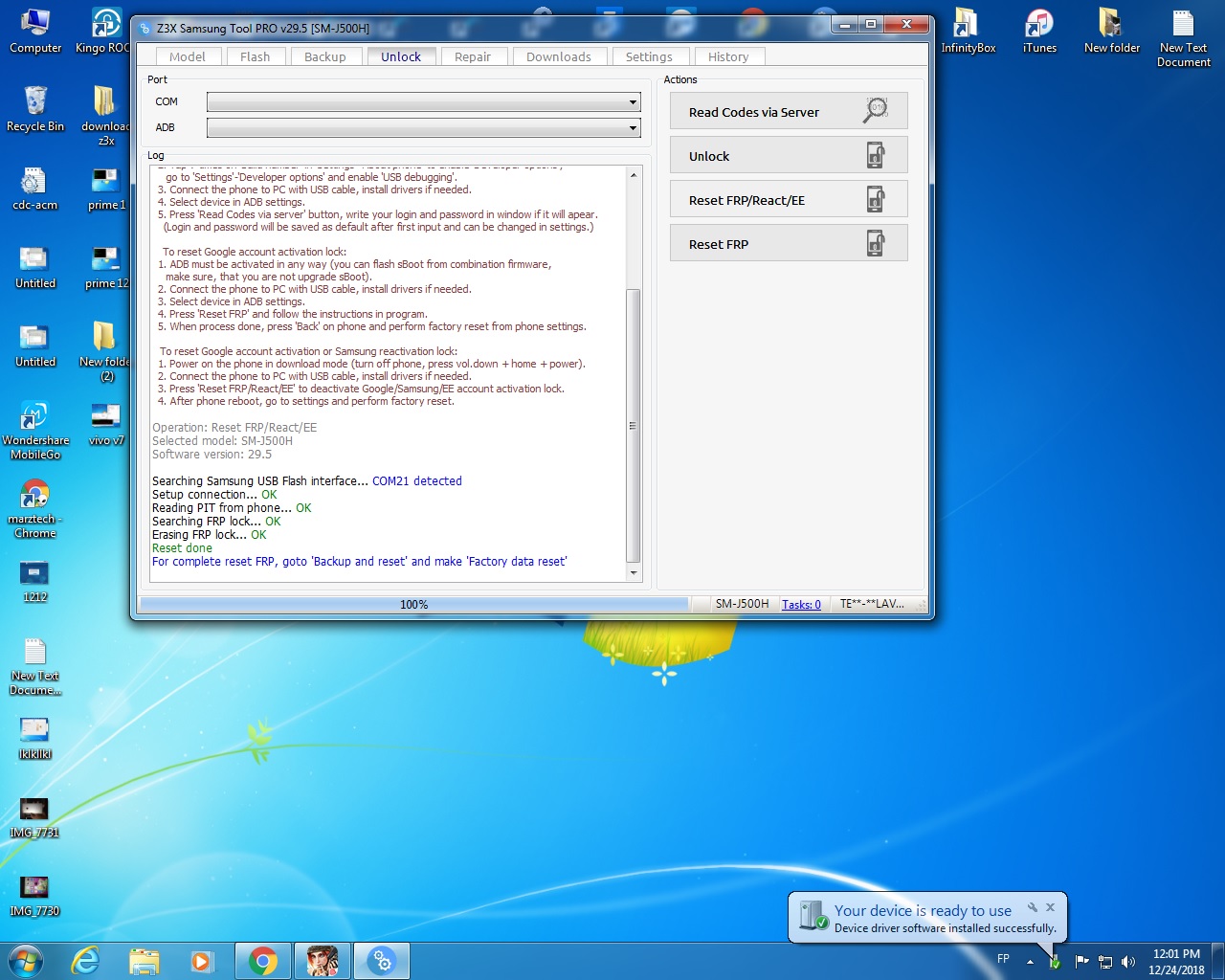
Task: Click 'Reset done' line in log
Action: [182, 548]
